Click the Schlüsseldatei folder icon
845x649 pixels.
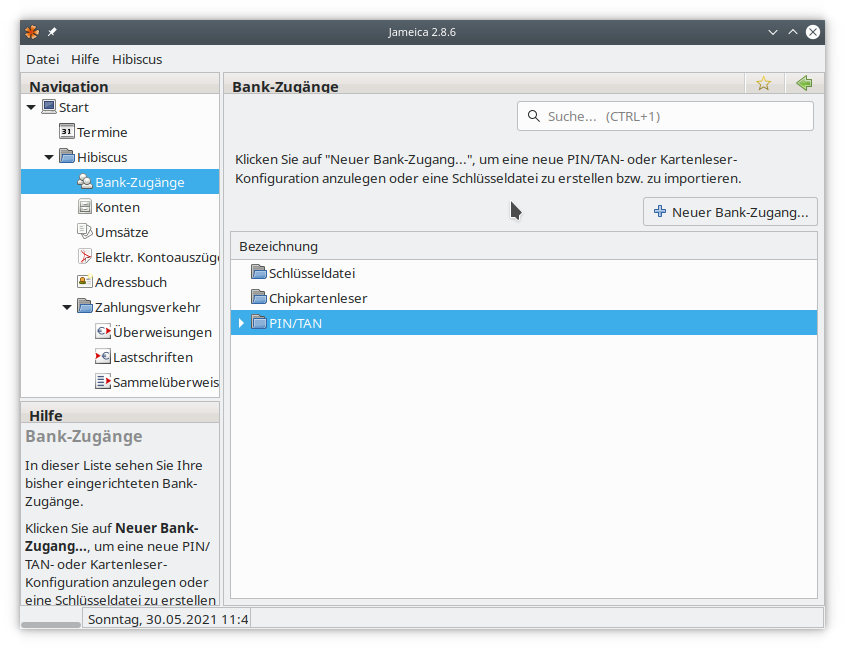pos(259,272)
